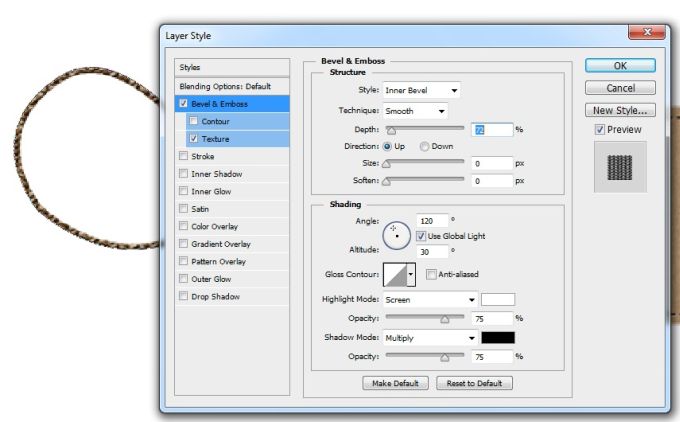680x422 pixels.
Task: Enable the Stroke effect checkbox
Action: 183,156
